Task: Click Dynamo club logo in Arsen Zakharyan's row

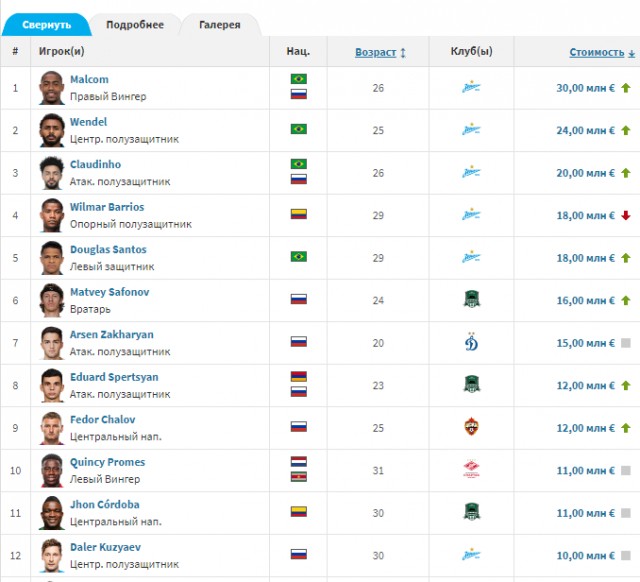Action: [x=471, y=342]
